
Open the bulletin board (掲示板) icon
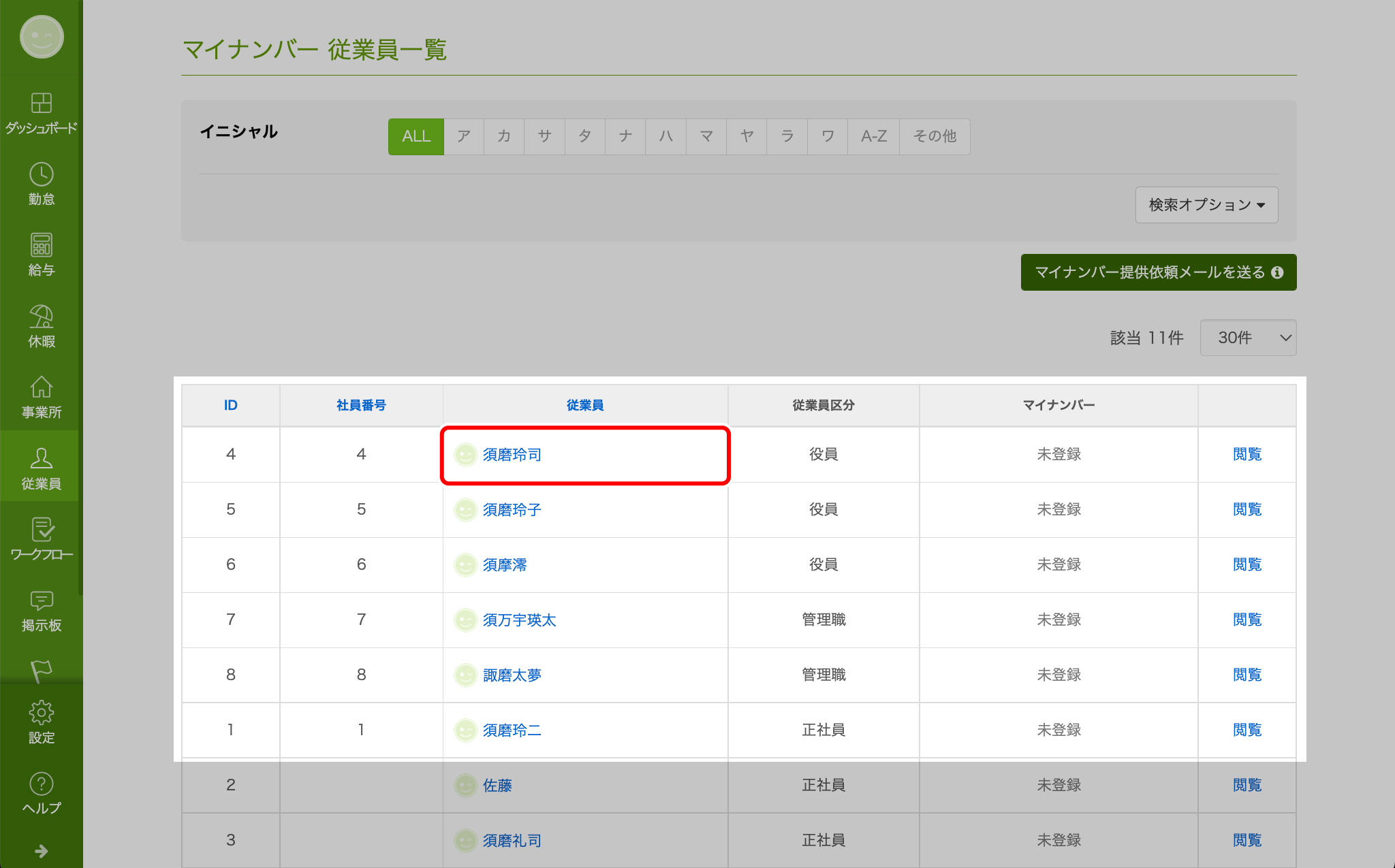pyautogui.click(x=41, y=600)
